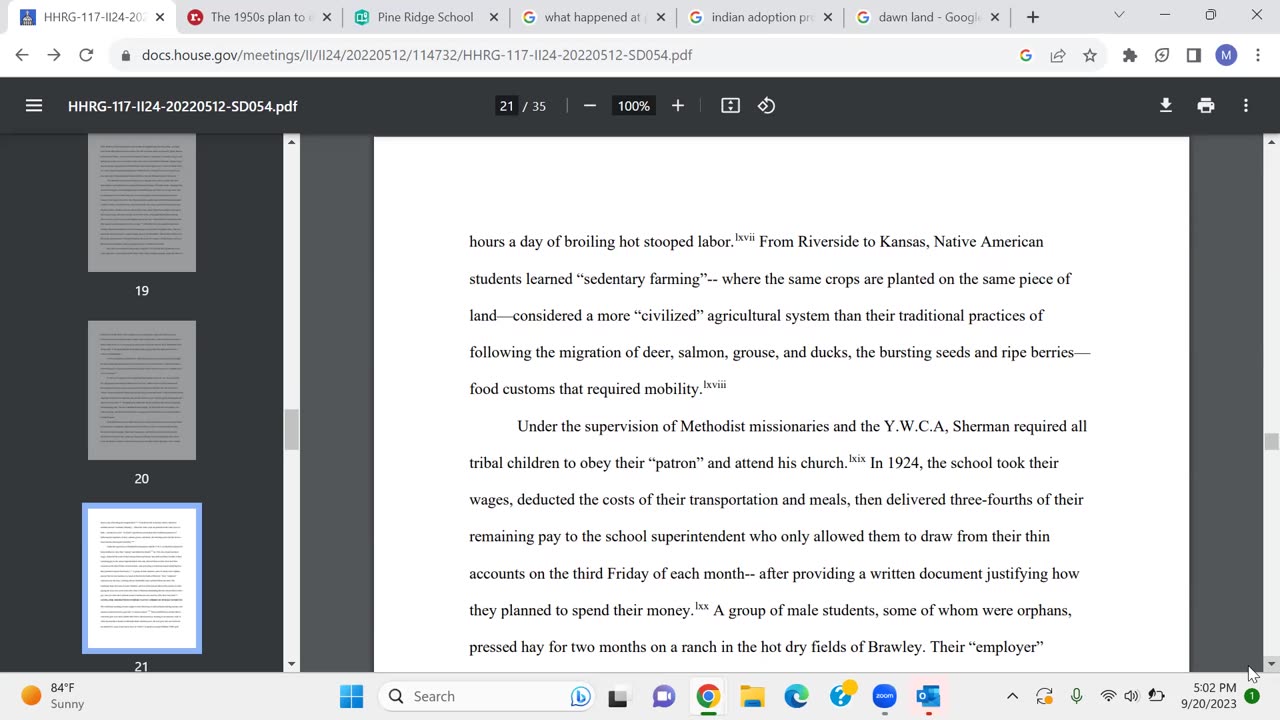This screenshot has height=720, width=1280.
Task: Share this page icon
Action: (x=1058, y=56)
